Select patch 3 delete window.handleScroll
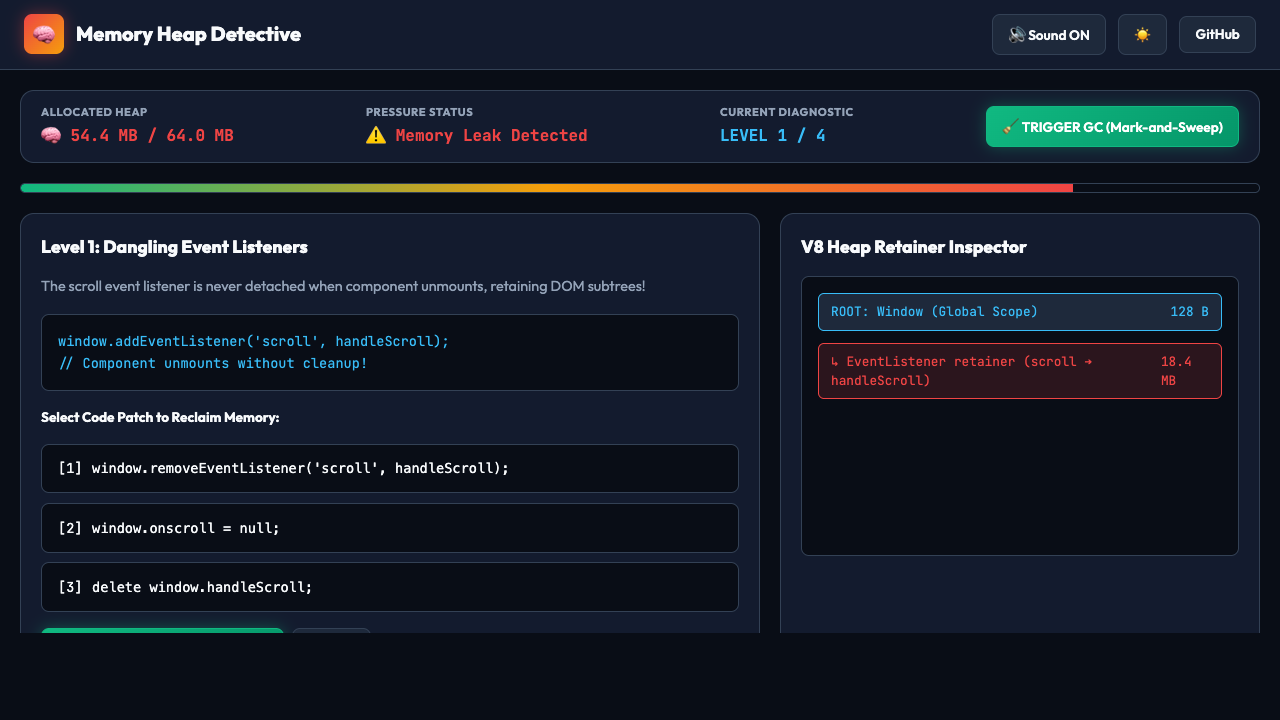 pyautogui.click(x=390, y=587)
